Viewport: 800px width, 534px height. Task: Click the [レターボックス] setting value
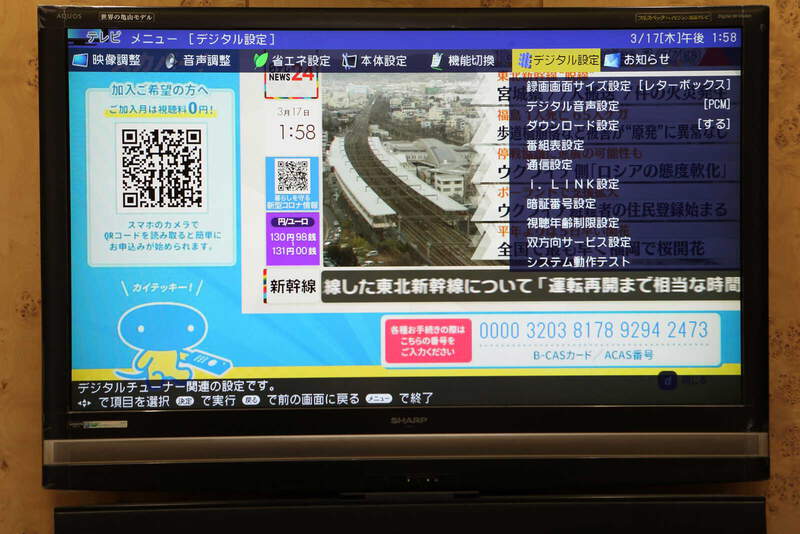[684, 85]
